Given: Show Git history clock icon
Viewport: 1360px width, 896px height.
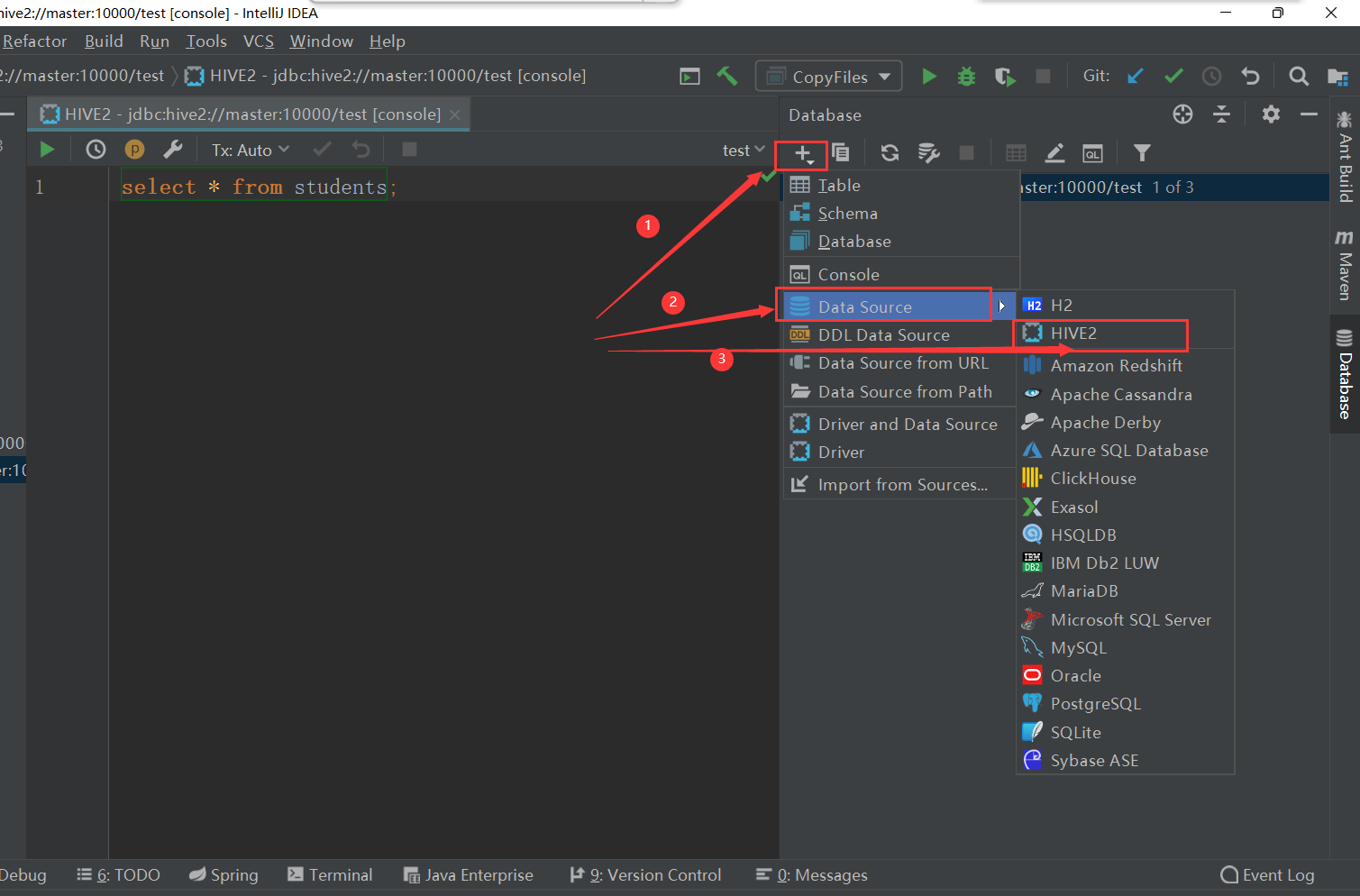Looking at the screenshot, I should [1211, 77].
